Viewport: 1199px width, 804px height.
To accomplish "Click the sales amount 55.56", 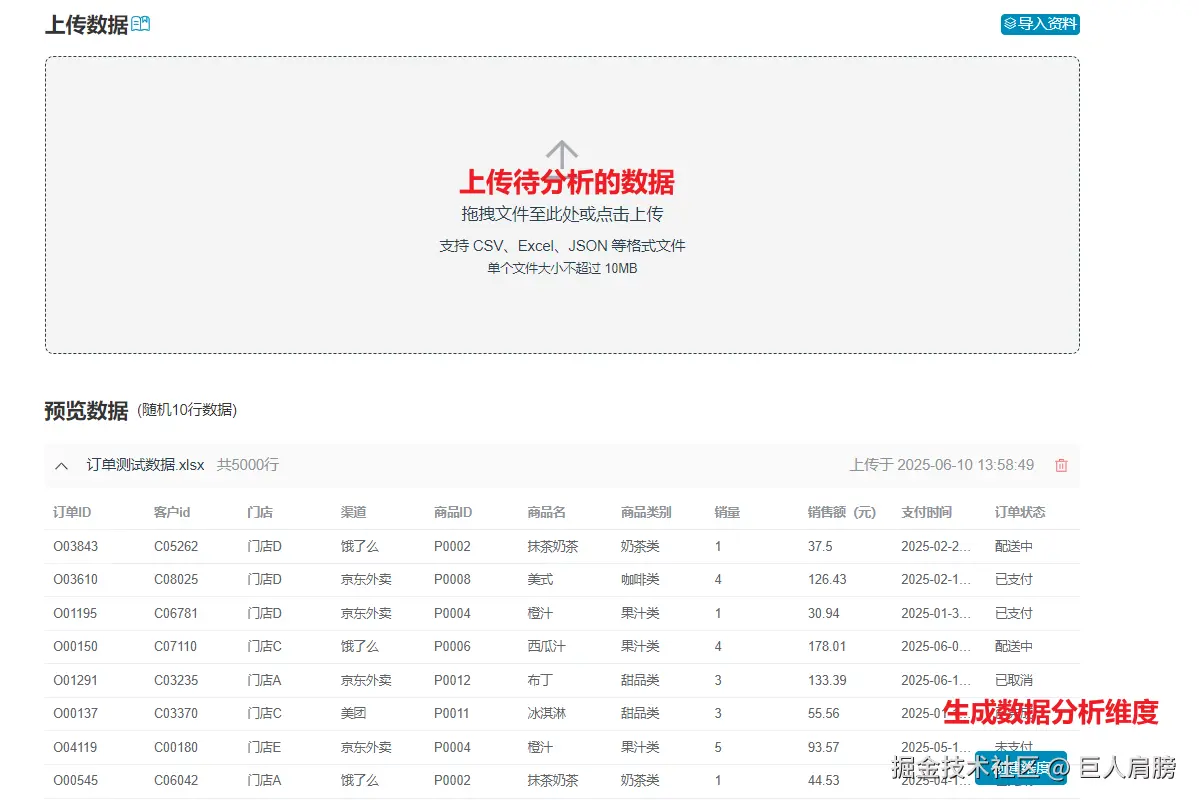I will [x=824, y=714].
